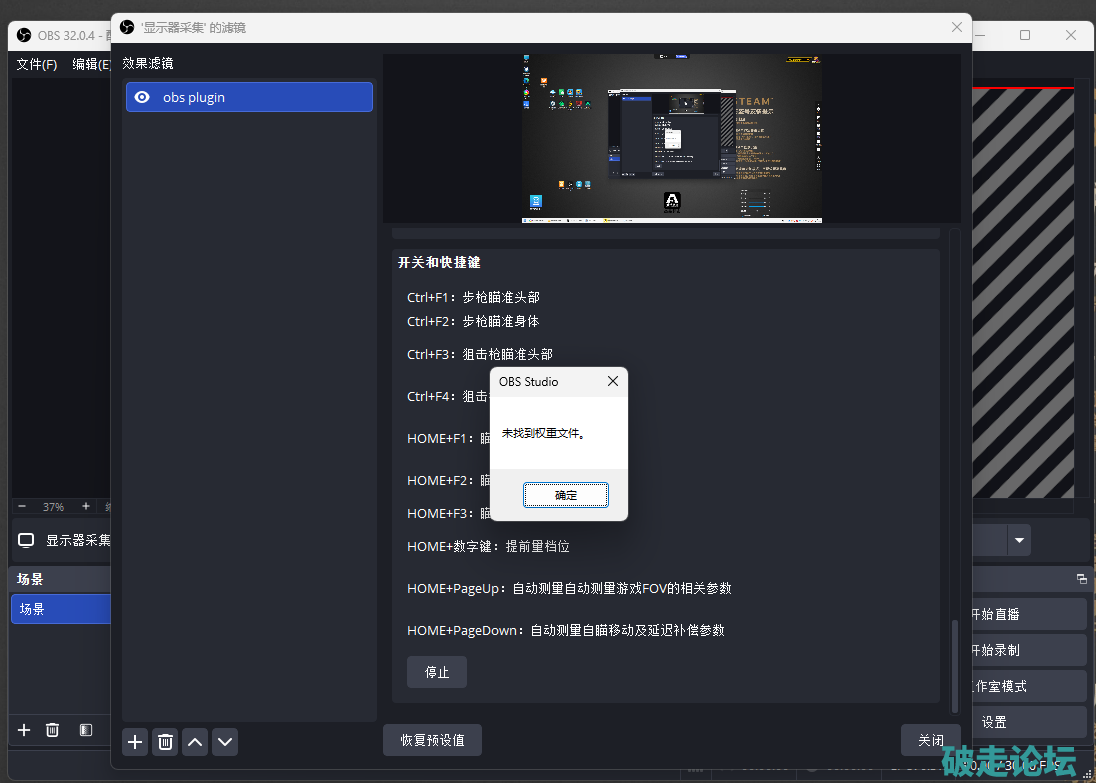Click 确定 in the OBS Studio dialog
Viewport: 1096px width, 783px height.
point(565,495)
